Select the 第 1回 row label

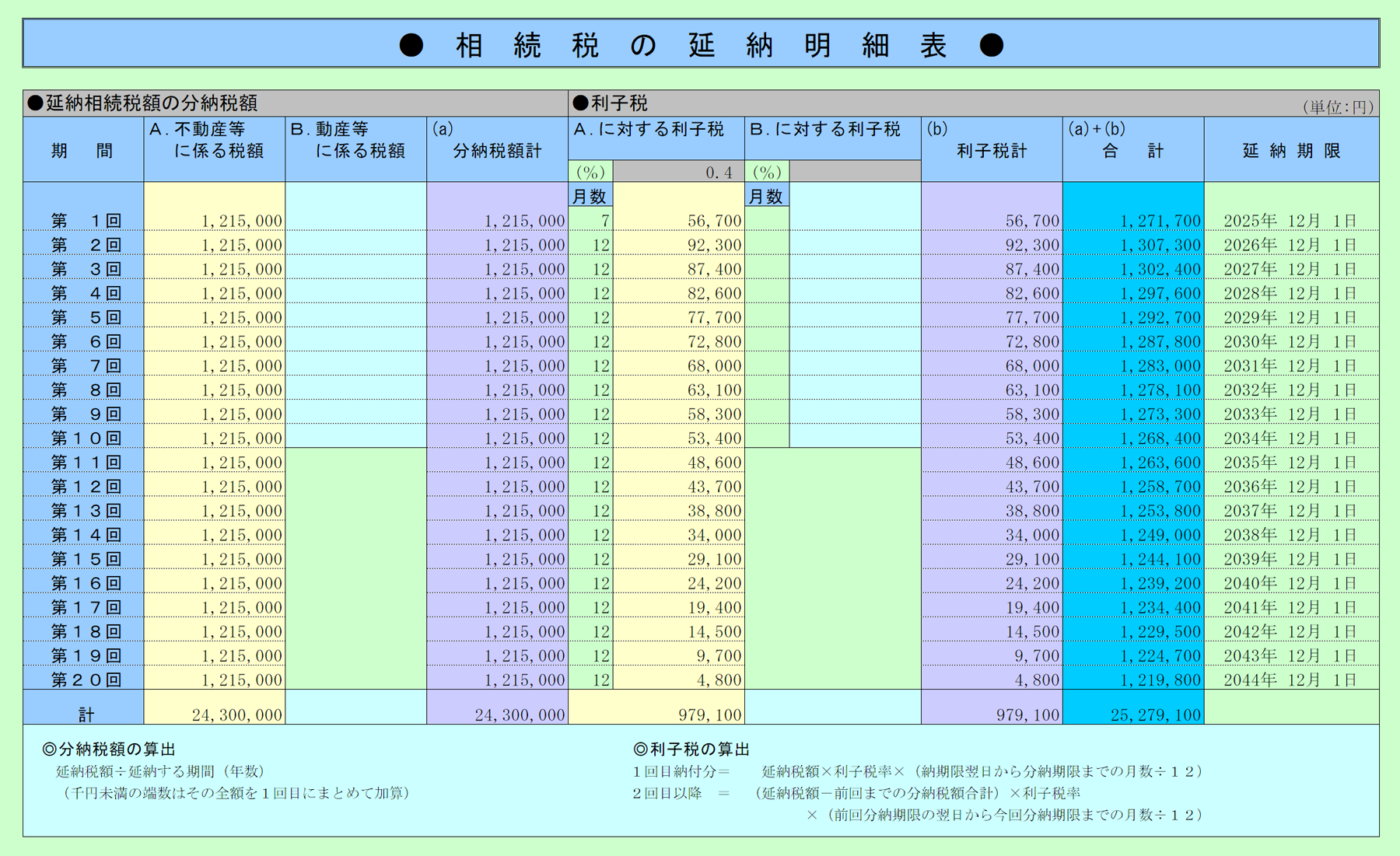click(x=83, y=221)
